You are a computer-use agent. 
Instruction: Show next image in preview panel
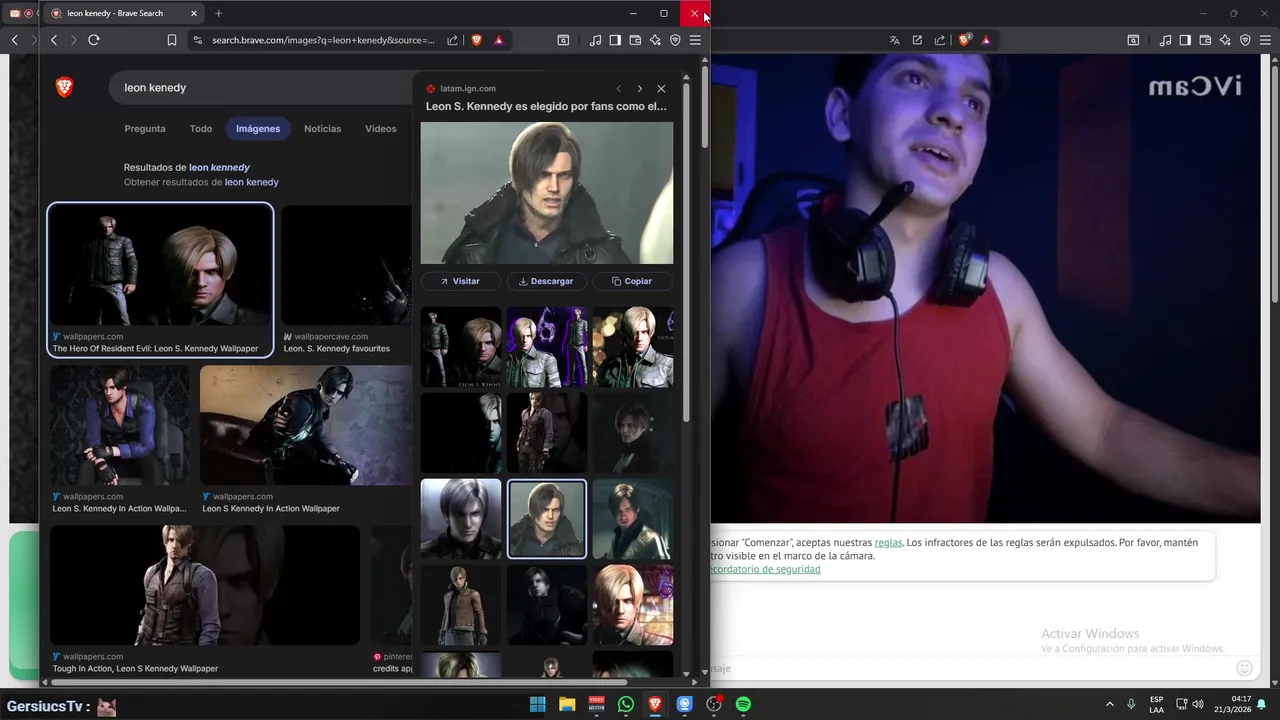(640, 89)
